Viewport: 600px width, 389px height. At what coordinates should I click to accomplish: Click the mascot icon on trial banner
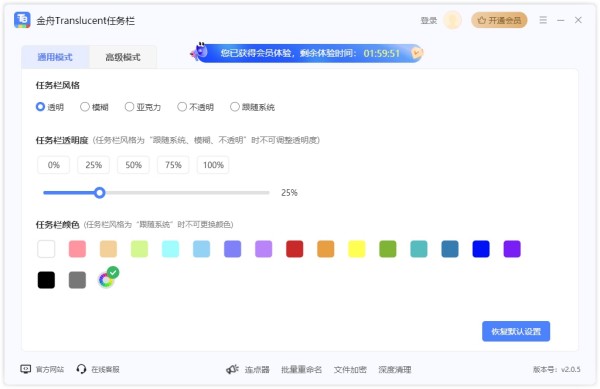[199, 52]
